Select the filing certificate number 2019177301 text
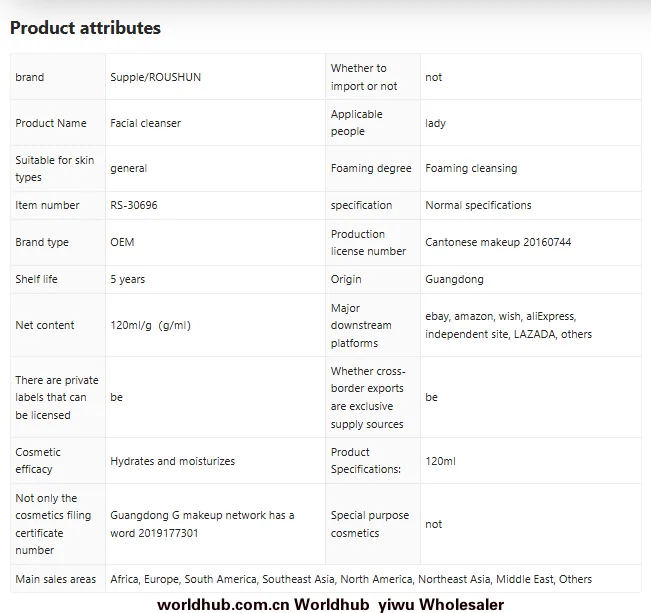Image resolution: width=651 pixels, height=613 pixels. coord(202,524)
